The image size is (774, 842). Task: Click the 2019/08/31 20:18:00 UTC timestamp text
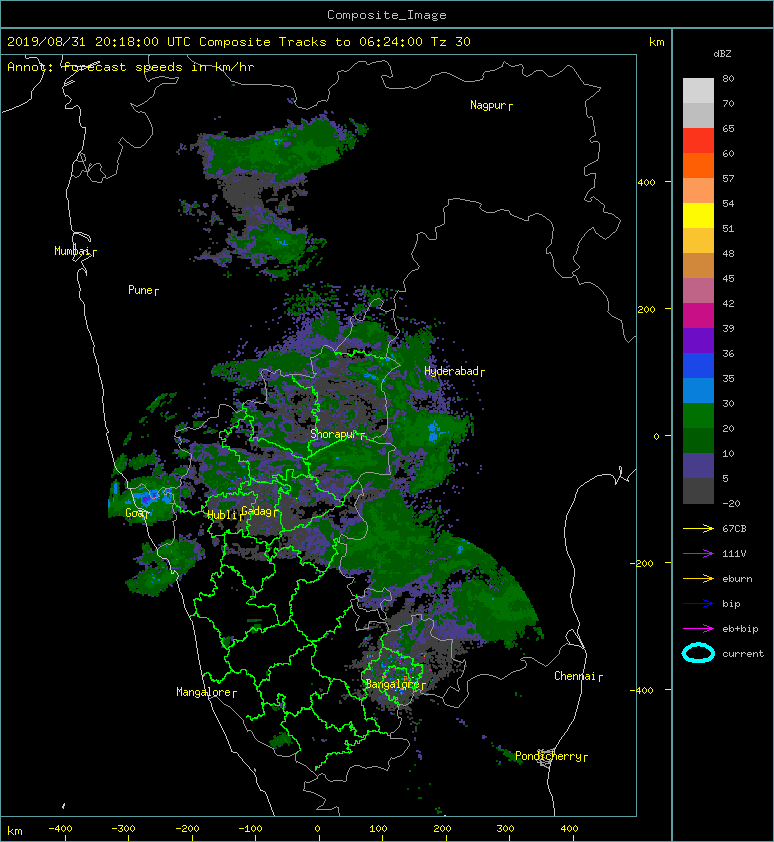[99, 42]
